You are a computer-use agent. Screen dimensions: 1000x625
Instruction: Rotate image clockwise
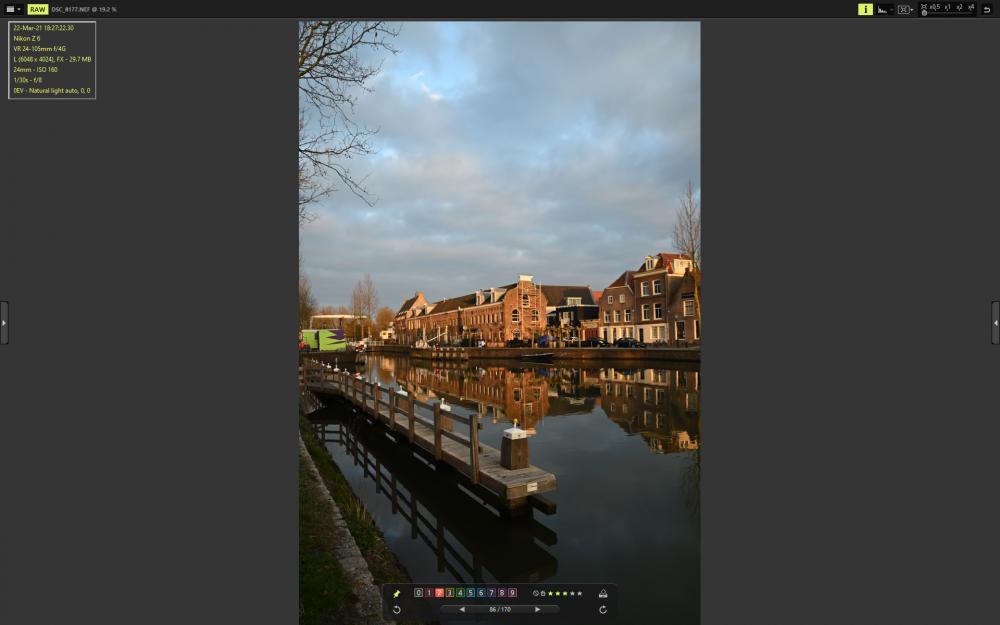tap(603, 610)
